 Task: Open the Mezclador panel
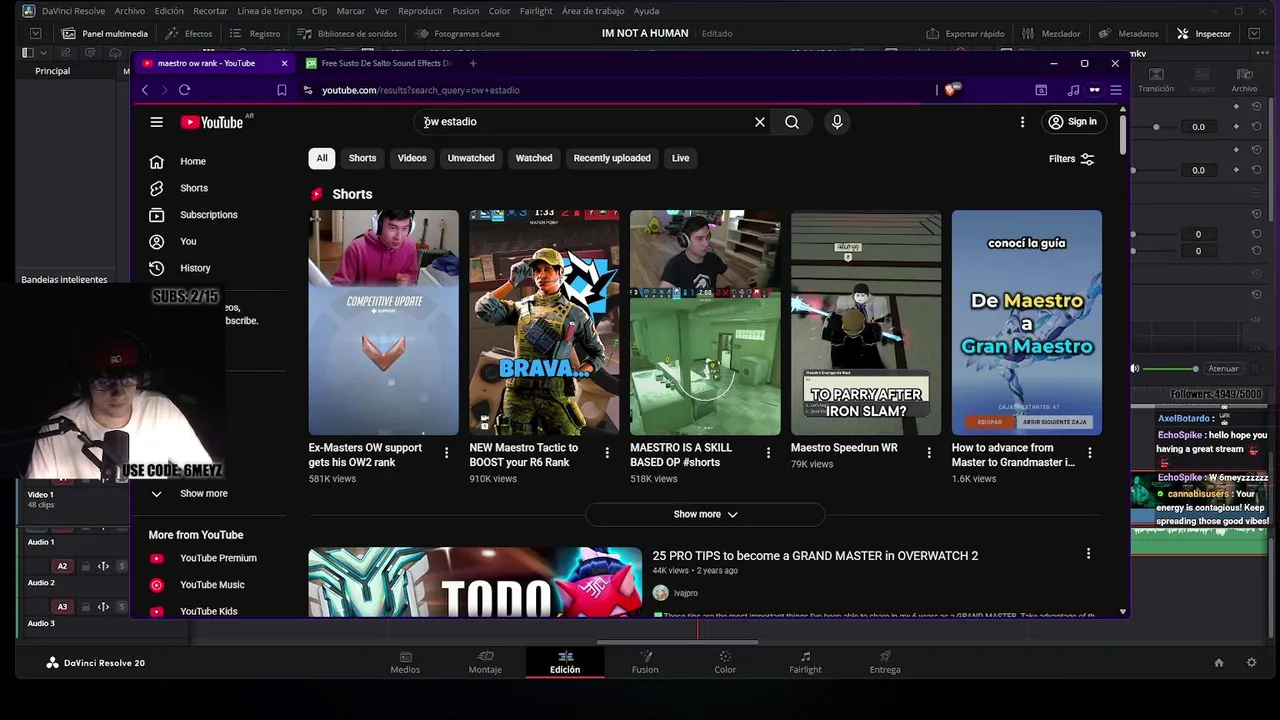coord(1051,33)
